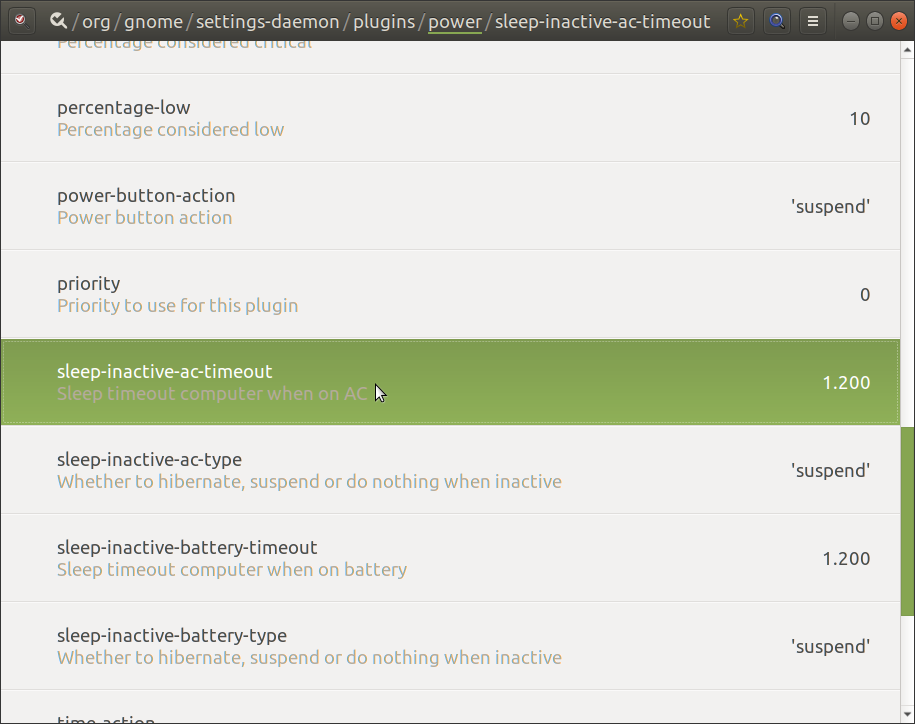915x724 pixels.
Task: Close the dconf Editor window
Action: click(x=897, y=21)
